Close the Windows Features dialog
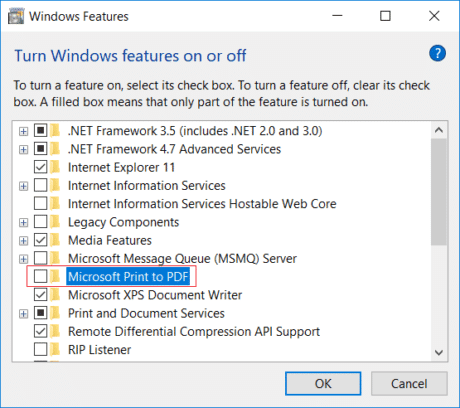460x408 pixels. 434,16
